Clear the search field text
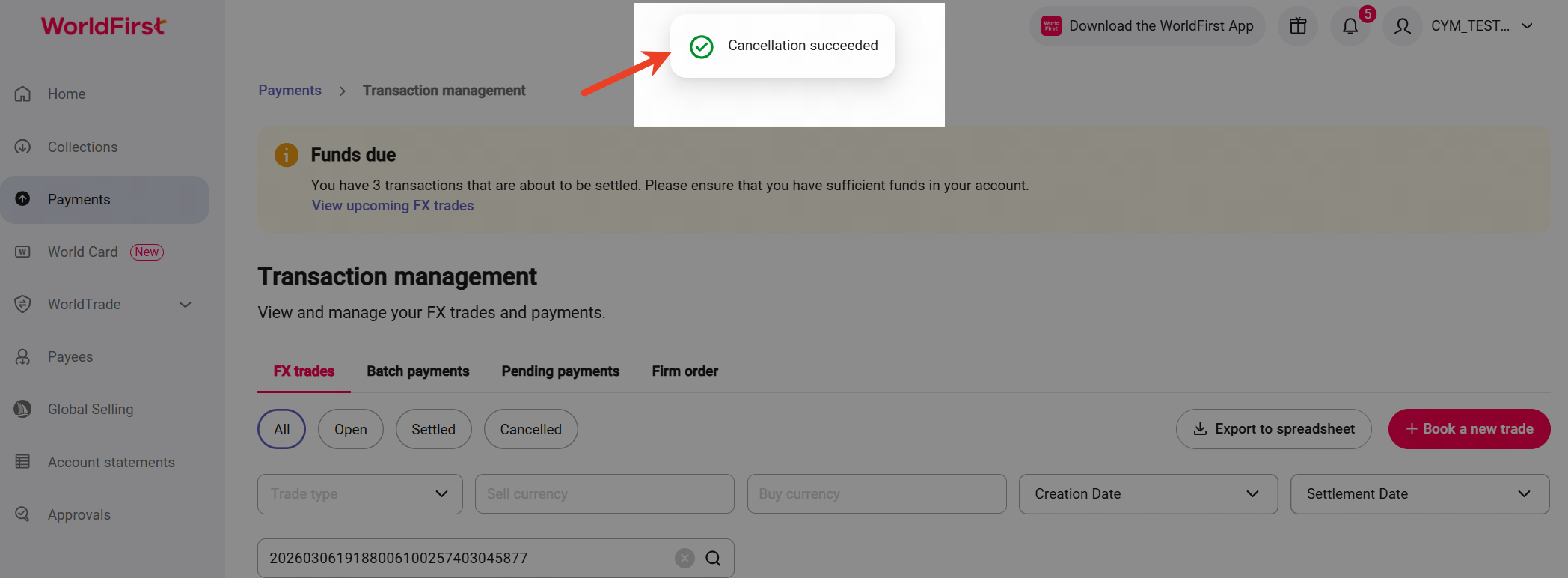This screenshot has width=1568, height=578. coord(685,558)
